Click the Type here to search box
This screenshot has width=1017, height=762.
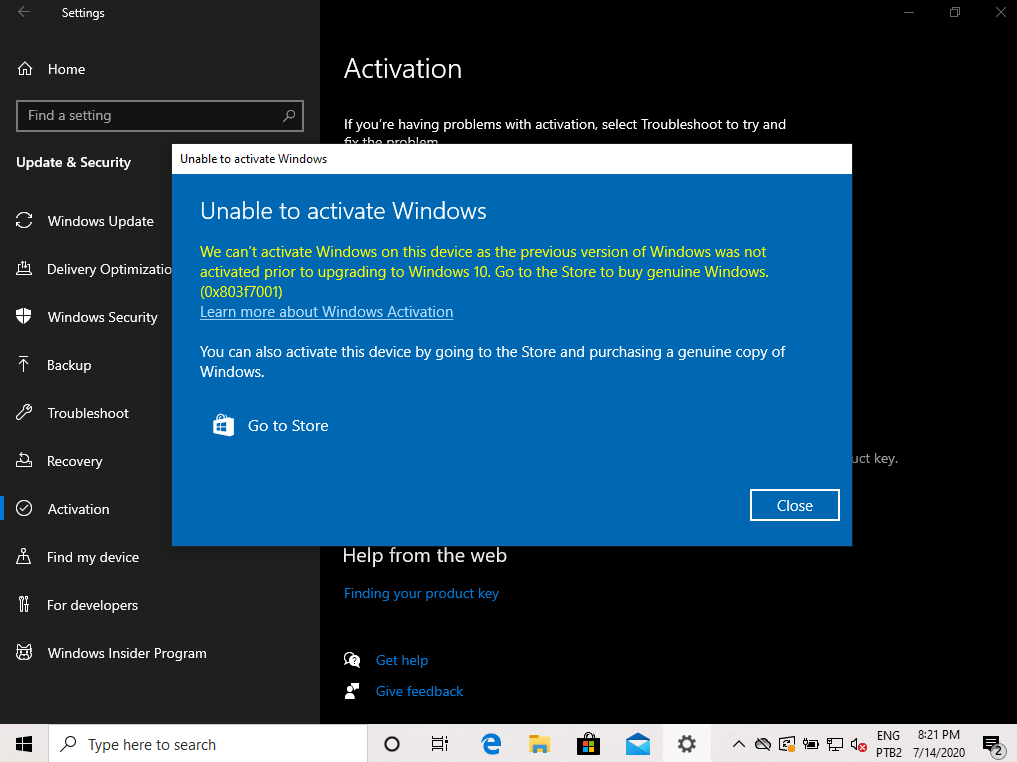point(208,744)
